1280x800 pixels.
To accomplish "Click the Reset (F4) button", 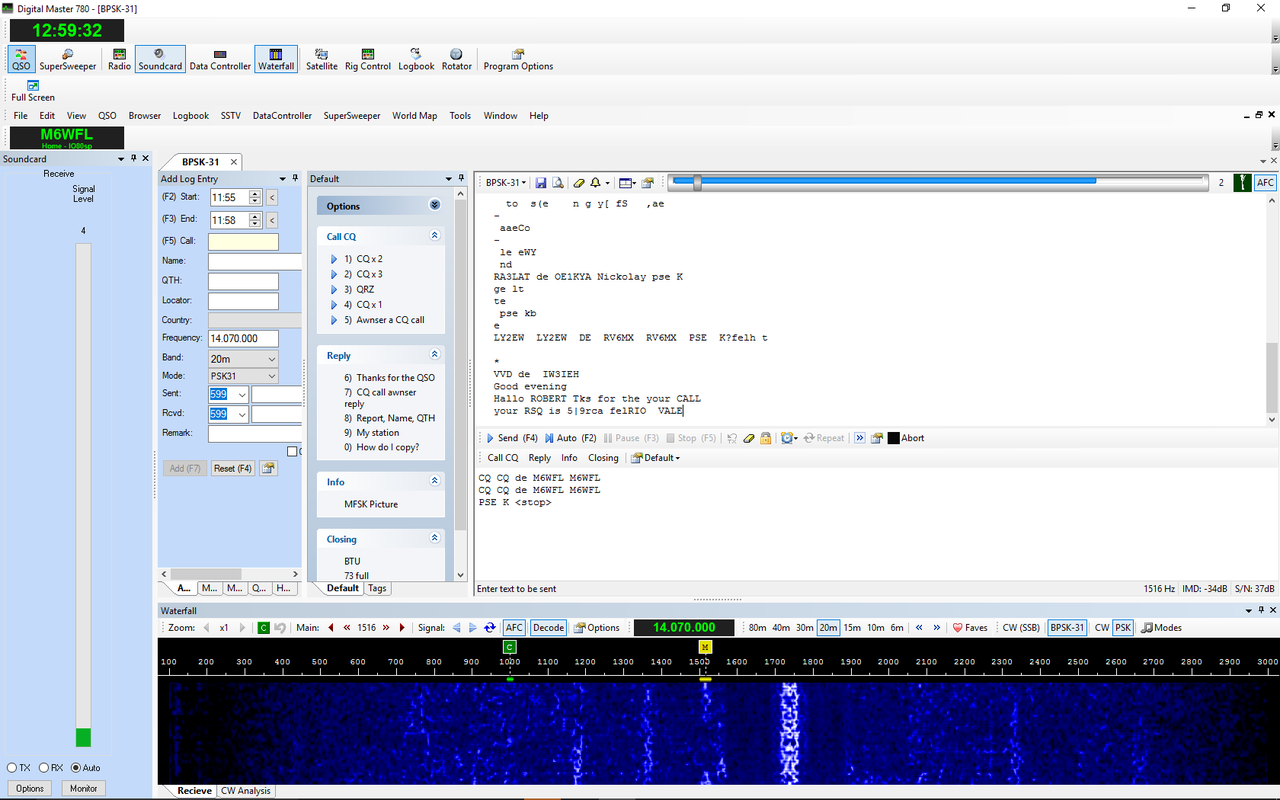I will click(232, 468).
